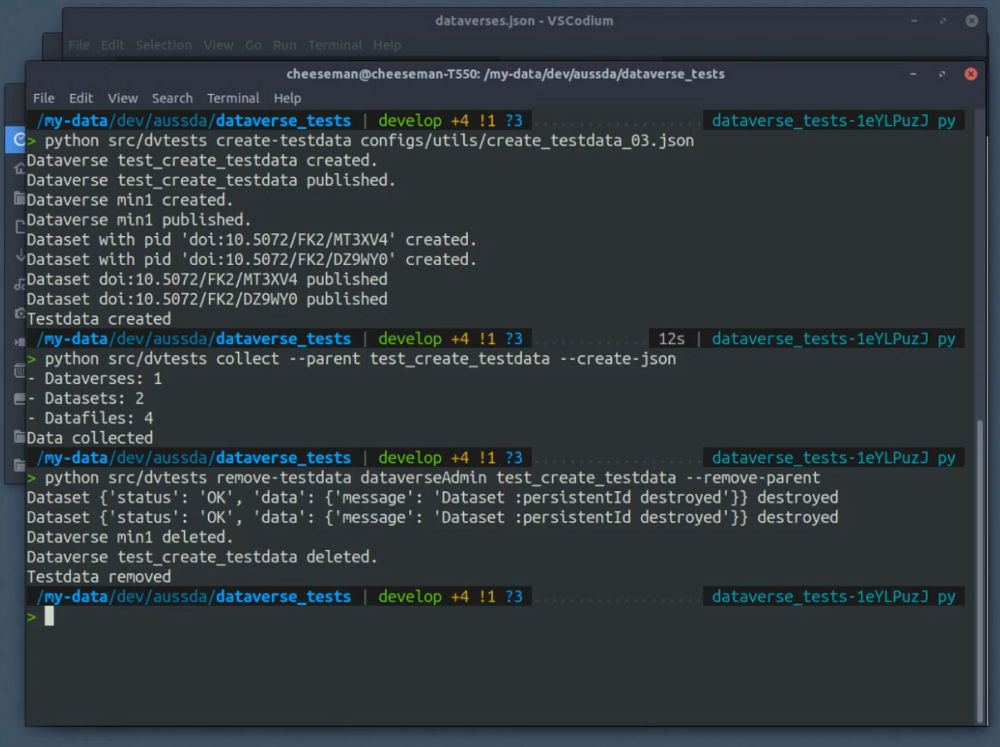This screenshot has height=747, width=1000.
Task: Click the terminal vertical scrollbar thumb
Action: coord(980,570)
